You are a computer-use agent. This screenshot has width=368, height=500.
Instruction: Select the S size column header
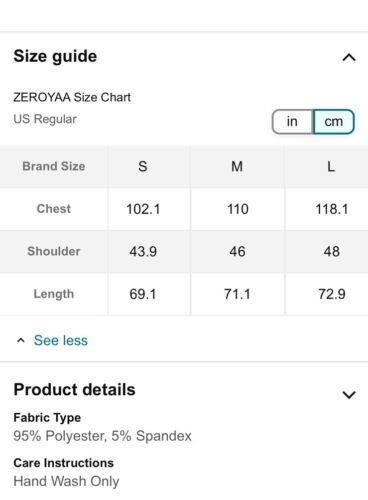click(143, 166)
